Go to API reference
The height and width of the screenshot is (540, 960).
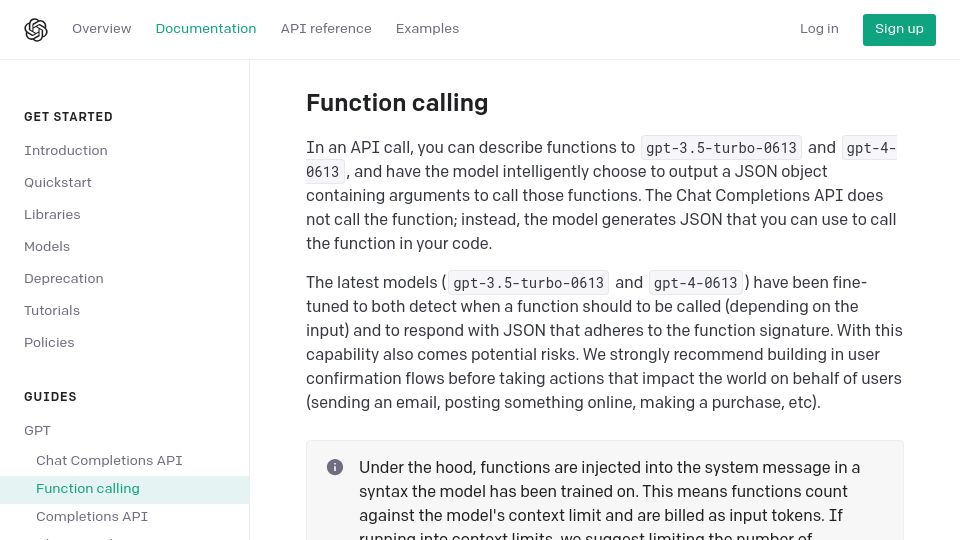click(x=326, y=29)
